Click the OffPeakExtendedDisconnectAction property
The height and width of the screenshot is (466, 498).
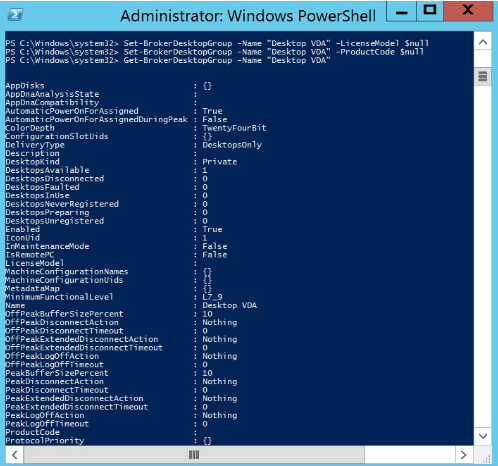(82, 339)
